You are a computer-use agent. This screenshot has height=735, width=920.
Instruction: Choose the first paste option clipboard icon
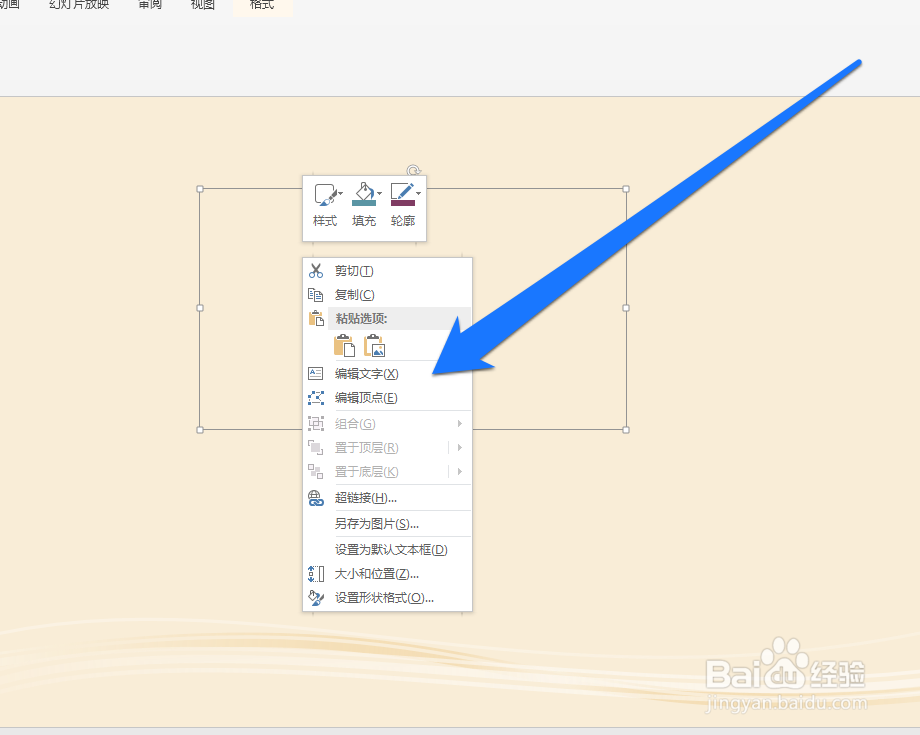344,346
